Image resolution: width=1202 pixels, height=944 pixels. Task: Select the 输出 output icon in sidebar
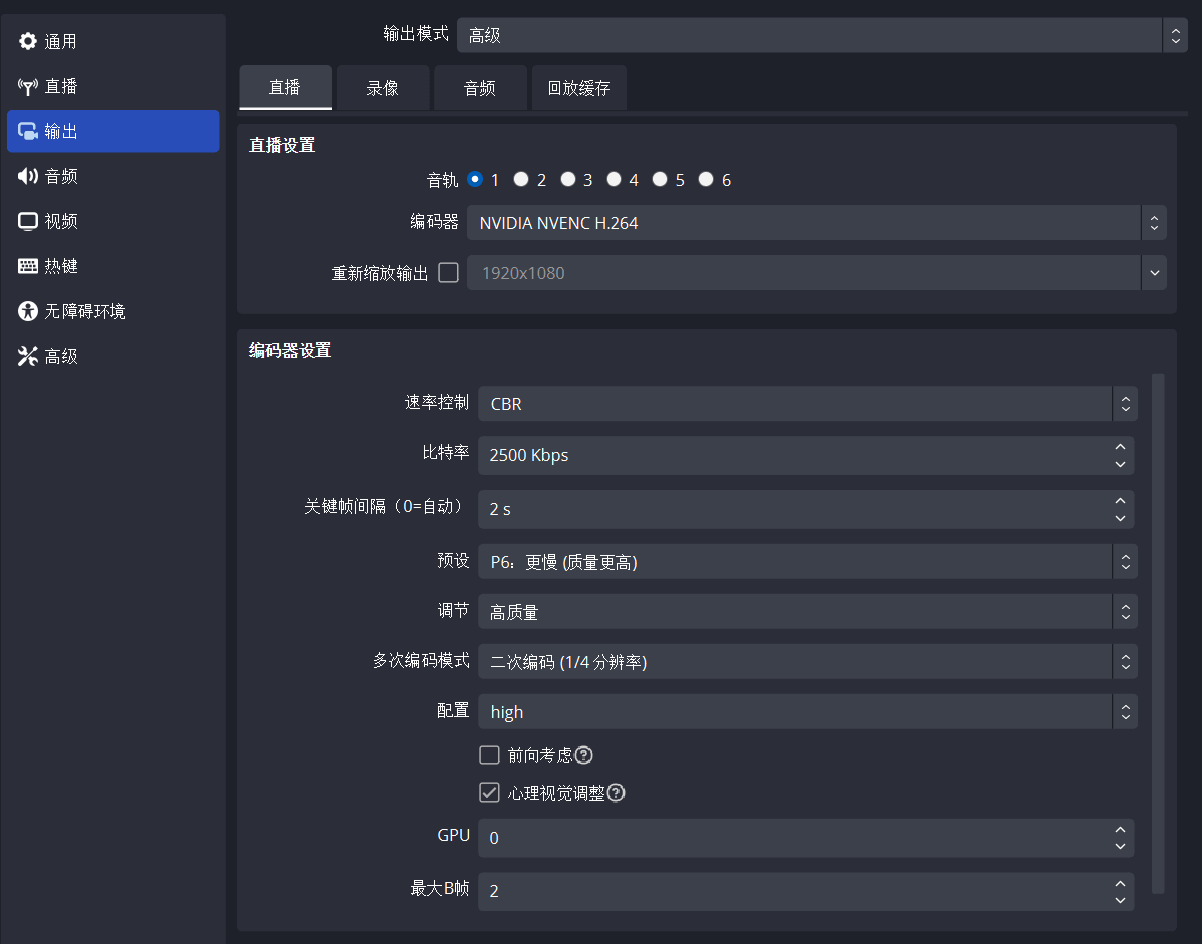pos(28,131)
